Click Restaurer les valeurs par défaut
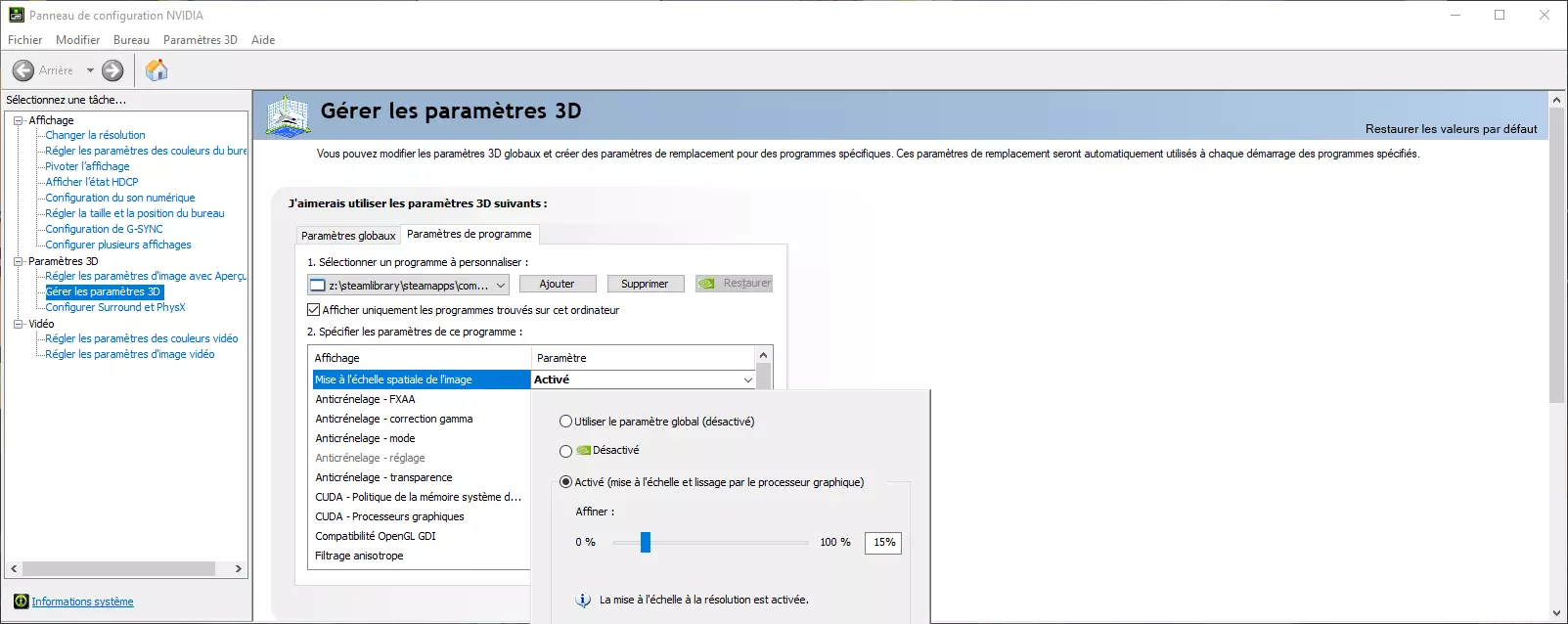The height and width of the screenshot is (624, 1568). (1451, 129)
